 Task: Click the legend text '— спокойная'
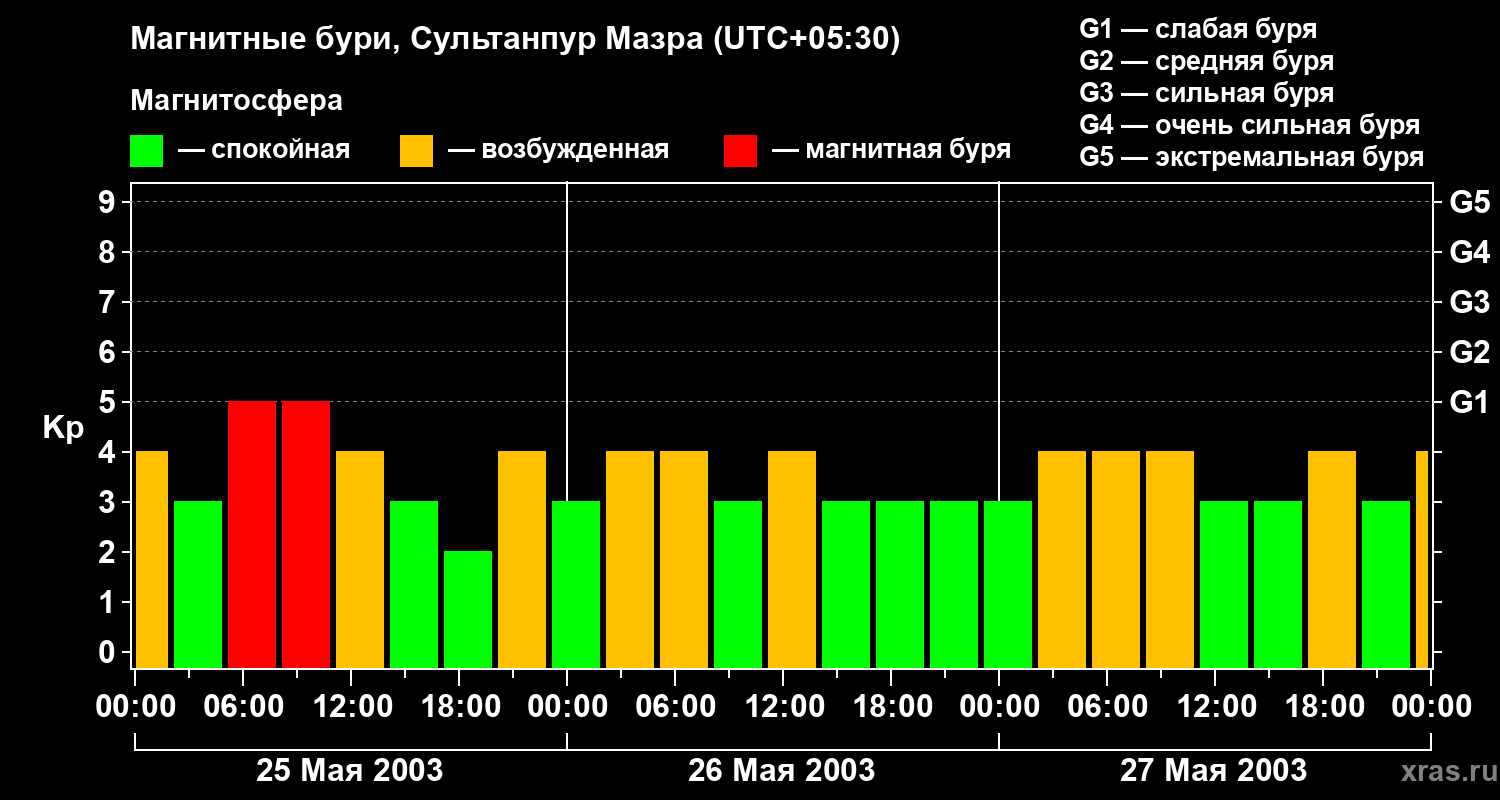pyautogui.click(x=264, y=150)
